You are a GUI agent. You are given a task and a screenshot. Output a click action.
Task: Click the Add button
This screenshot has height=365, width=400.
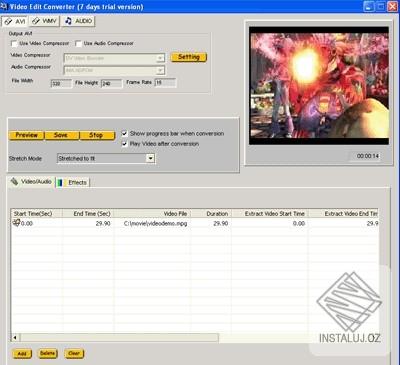(22, 354)
